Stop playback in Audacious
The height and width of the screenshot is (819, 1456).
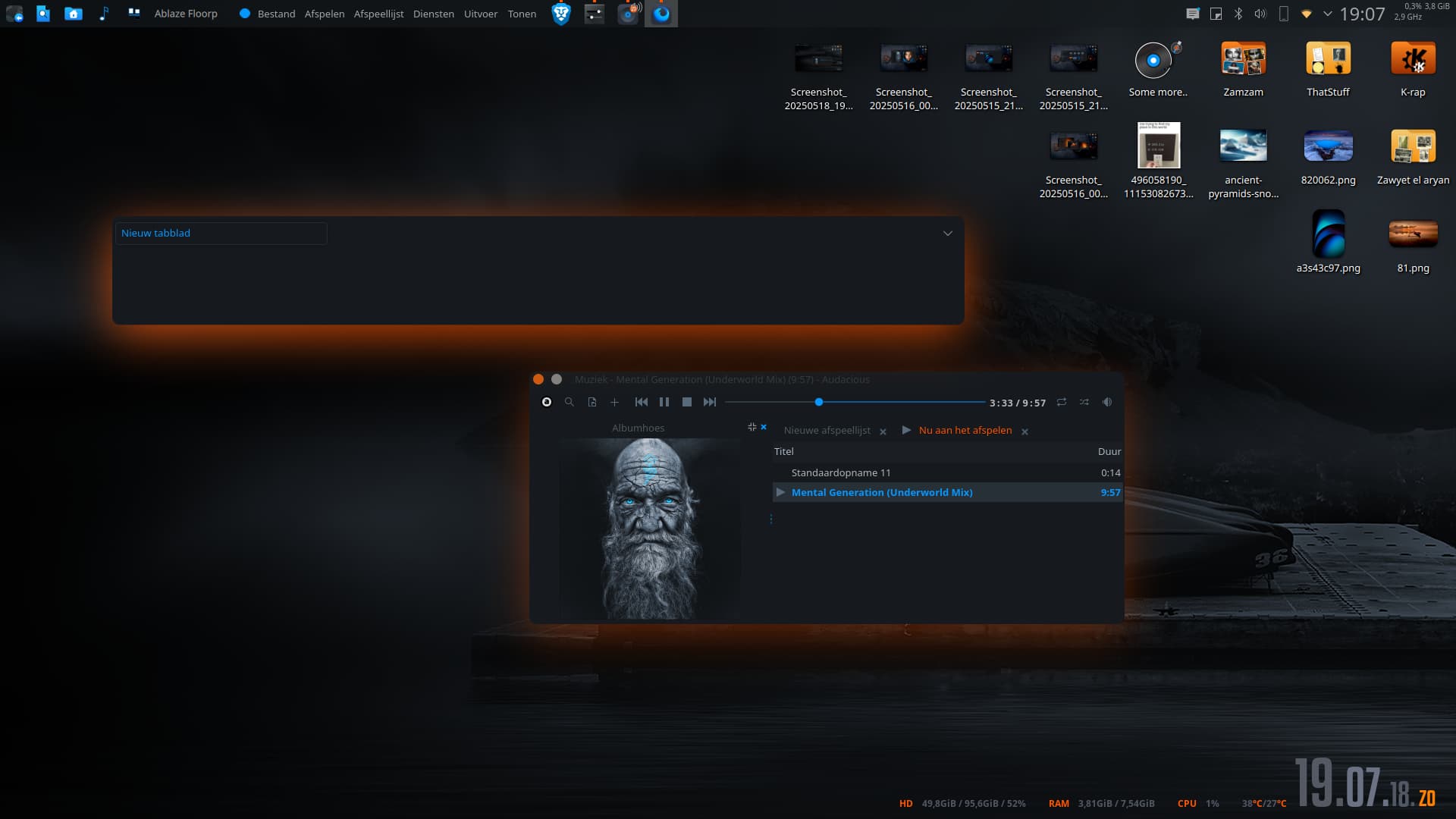point(687,402)
